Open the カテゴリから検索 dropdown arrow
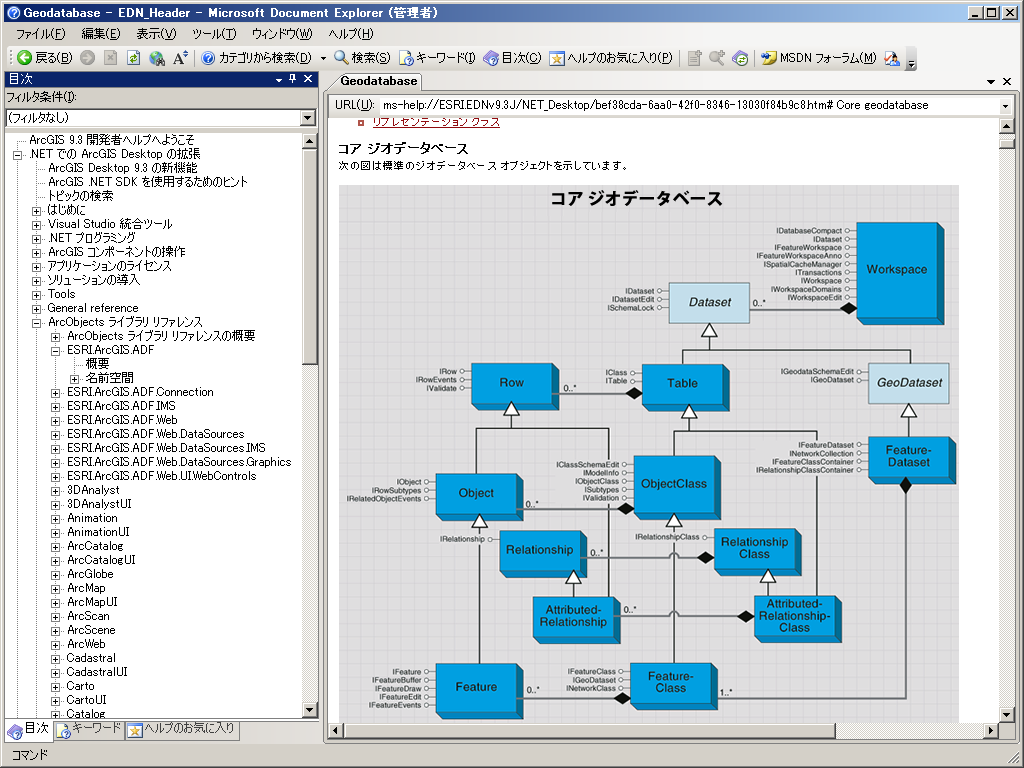 [x=323, y=58]
